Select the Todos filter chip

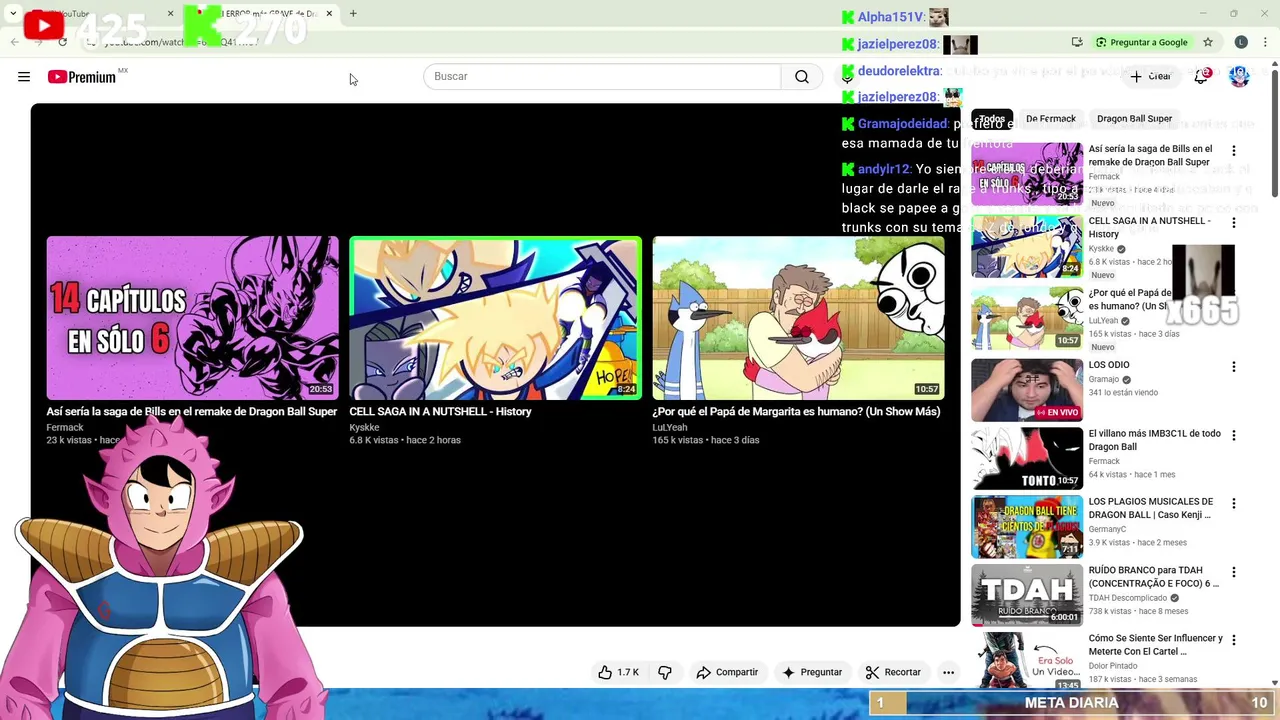pyautogui.click(x=992, y=118)
